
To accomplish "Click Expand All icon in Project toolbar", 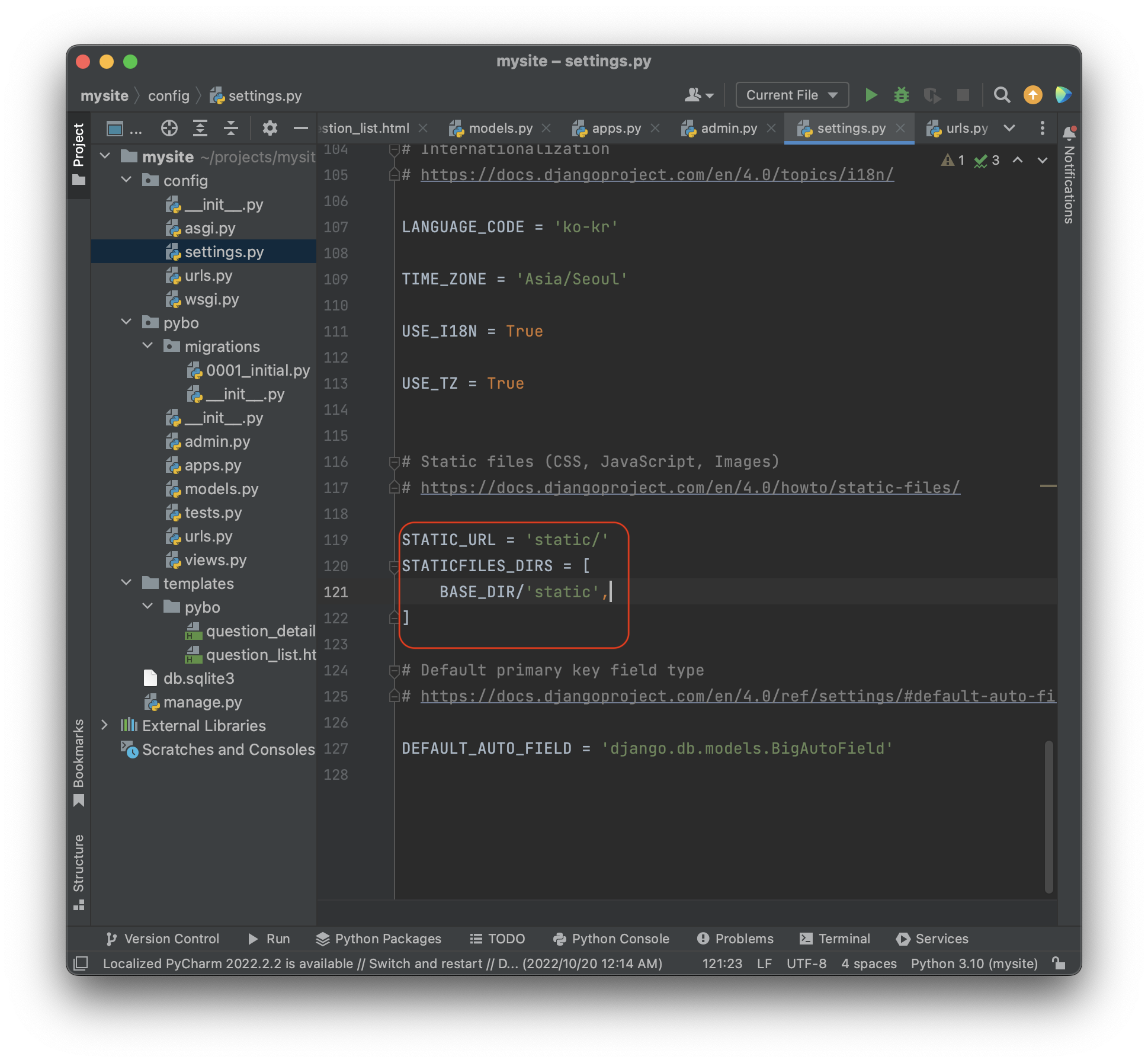I will pos(200,128).
